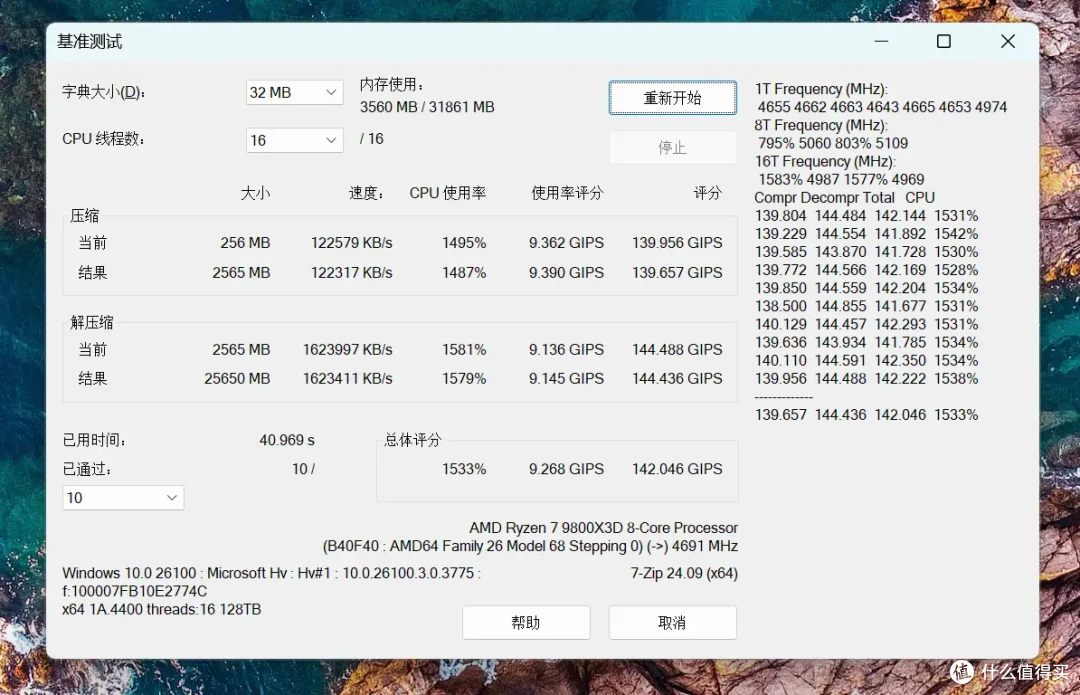Open the CPU thread count 16 dropdown
This screenshot has width=1080, height=695.
click(x=294, y=141)
